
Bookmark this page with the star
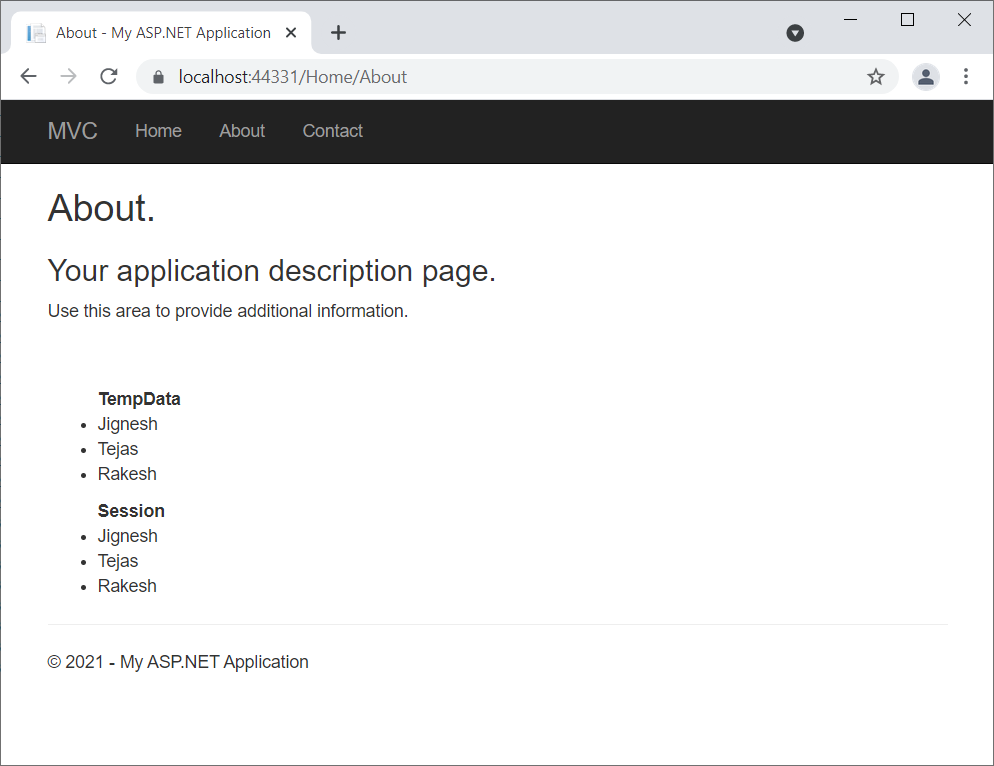876,77
